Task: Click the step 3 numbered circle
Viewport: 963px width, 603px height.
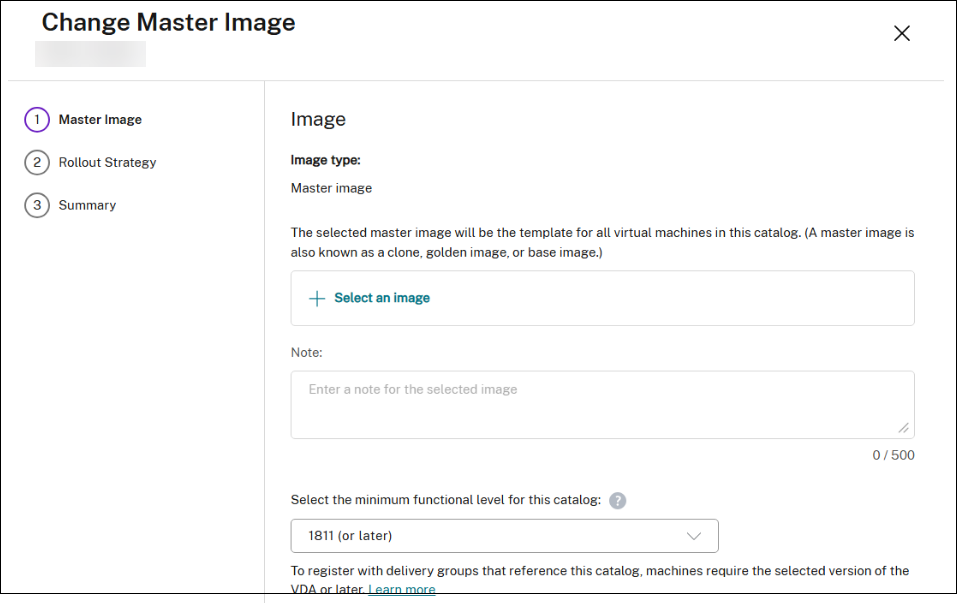Action: [x=37, y=206]
